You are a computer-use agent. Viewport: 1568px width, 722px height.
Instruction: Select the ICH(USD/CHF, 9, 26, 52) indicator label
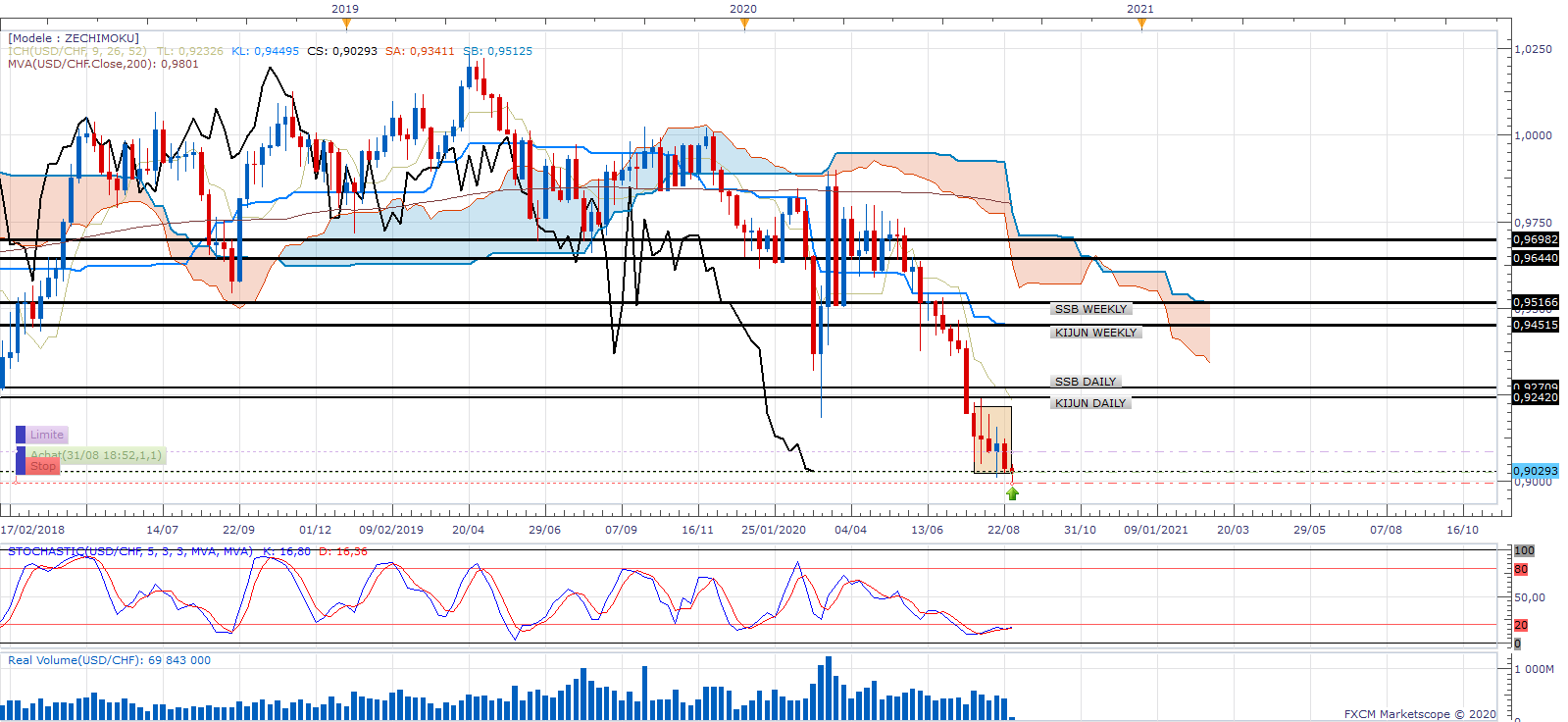(x=77, y=51)
